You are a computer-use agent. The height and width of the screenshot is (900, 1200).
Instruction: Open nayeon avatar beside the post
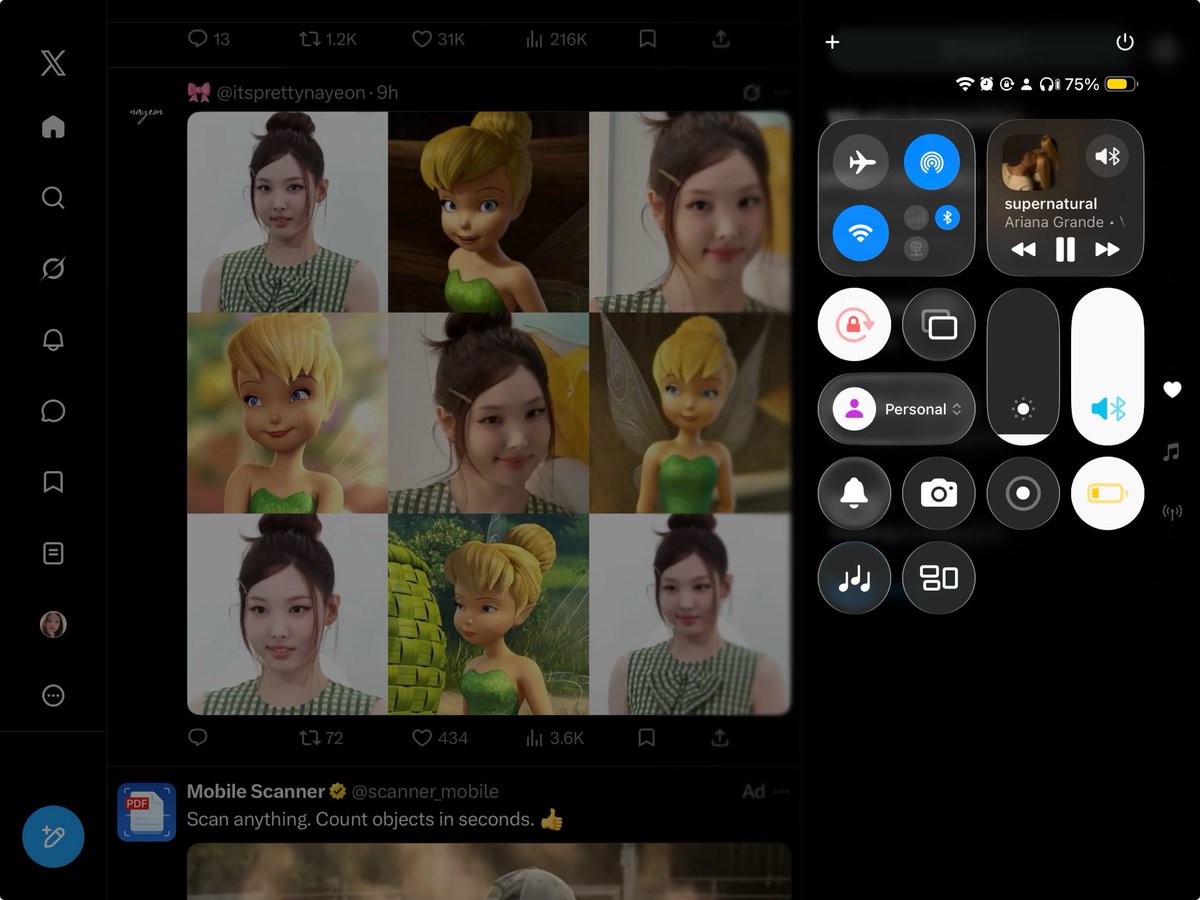[x=146, y=113]
